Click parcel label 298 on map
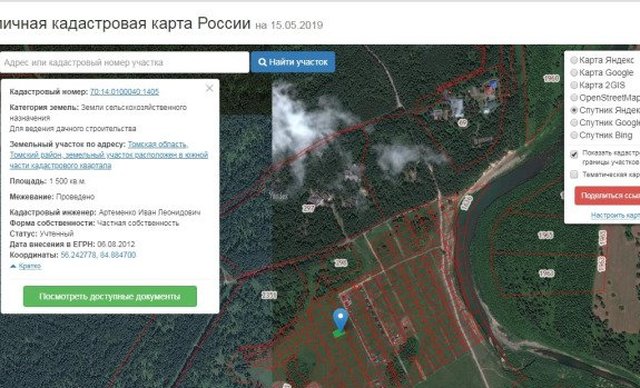This screenshot has height=388, width=640. pos(341,263)
